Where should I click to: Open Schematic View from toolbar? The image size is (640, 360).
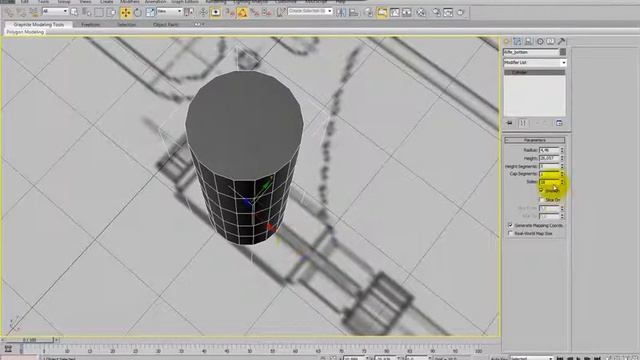(x=407, y=13)
